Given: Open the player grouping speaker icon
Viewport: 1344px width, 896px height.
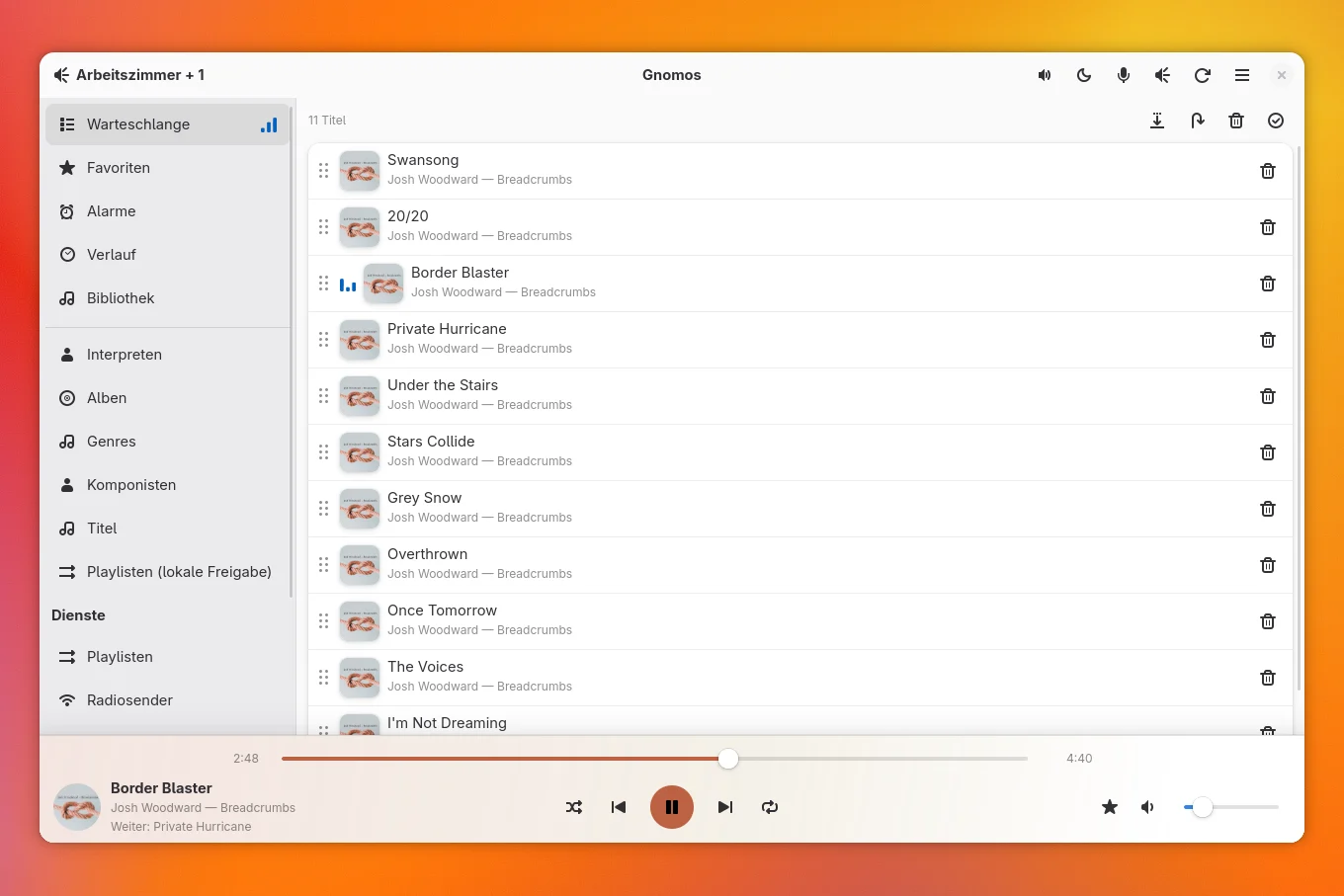Looking at the screenshot, I should coord(1163,75).
